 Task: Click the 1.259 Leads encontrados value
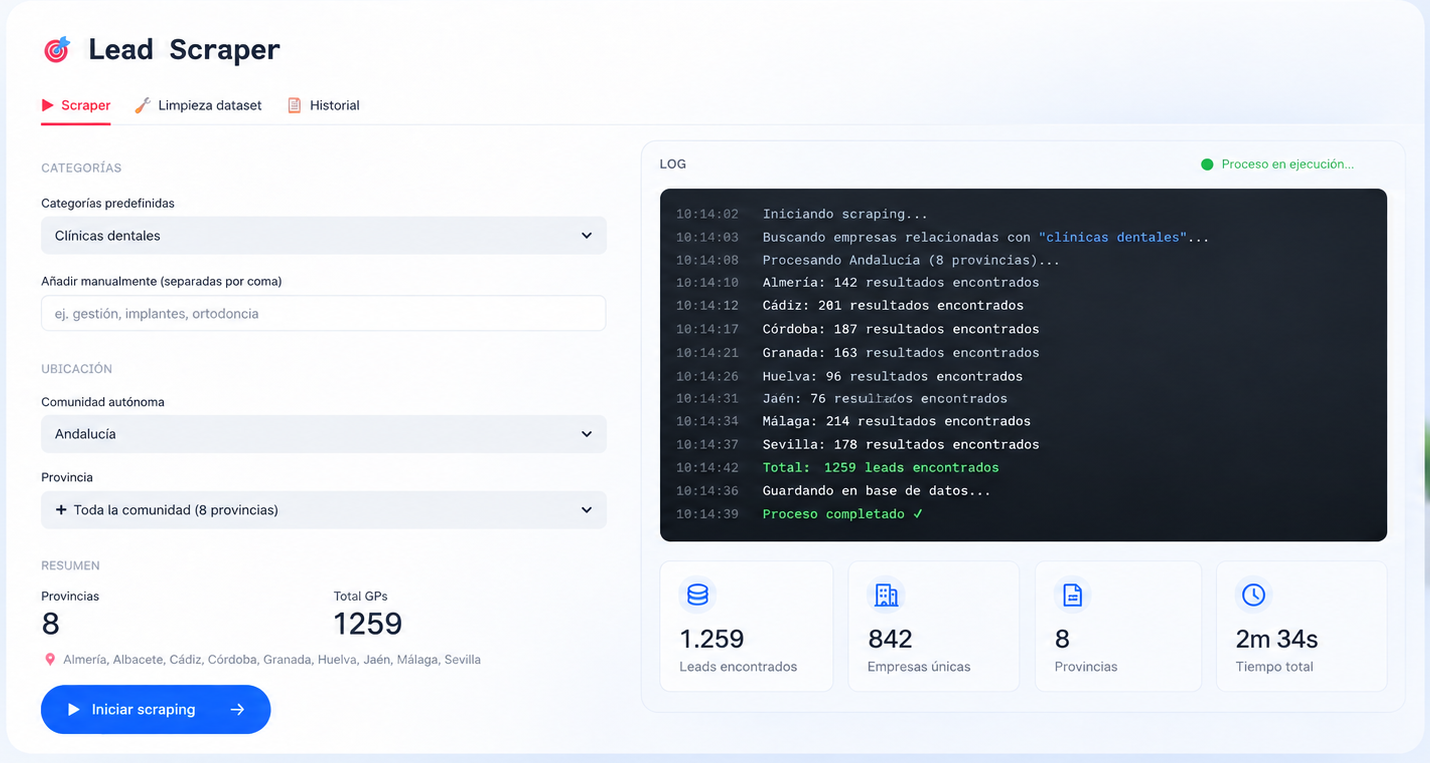(x=712, y=639)
